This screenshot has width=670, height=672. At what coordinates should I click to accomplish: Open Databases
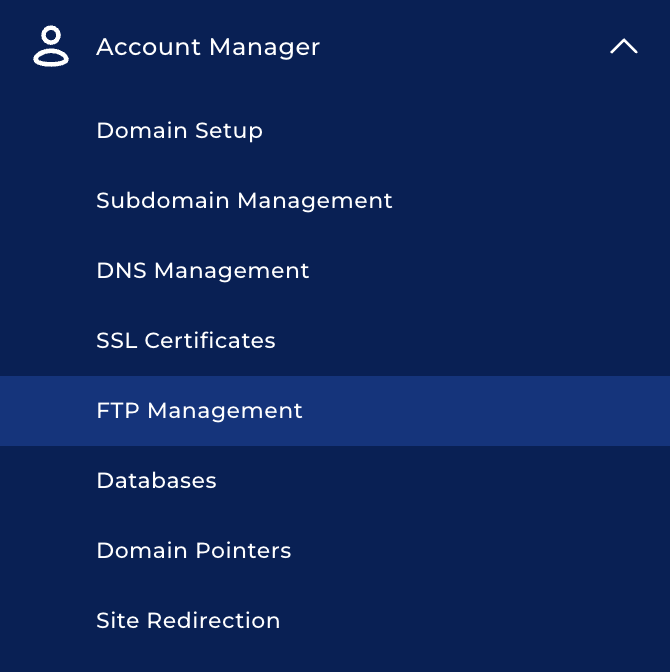pyautogui.click(x=156, y=481)
